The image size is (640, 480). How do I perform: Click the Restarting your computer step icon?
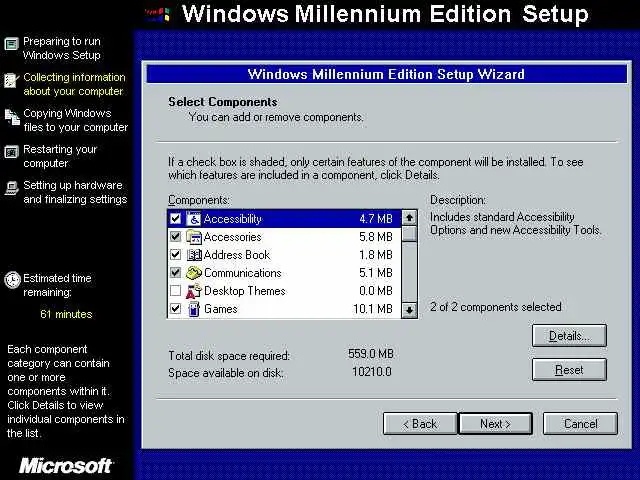(11, 152)
